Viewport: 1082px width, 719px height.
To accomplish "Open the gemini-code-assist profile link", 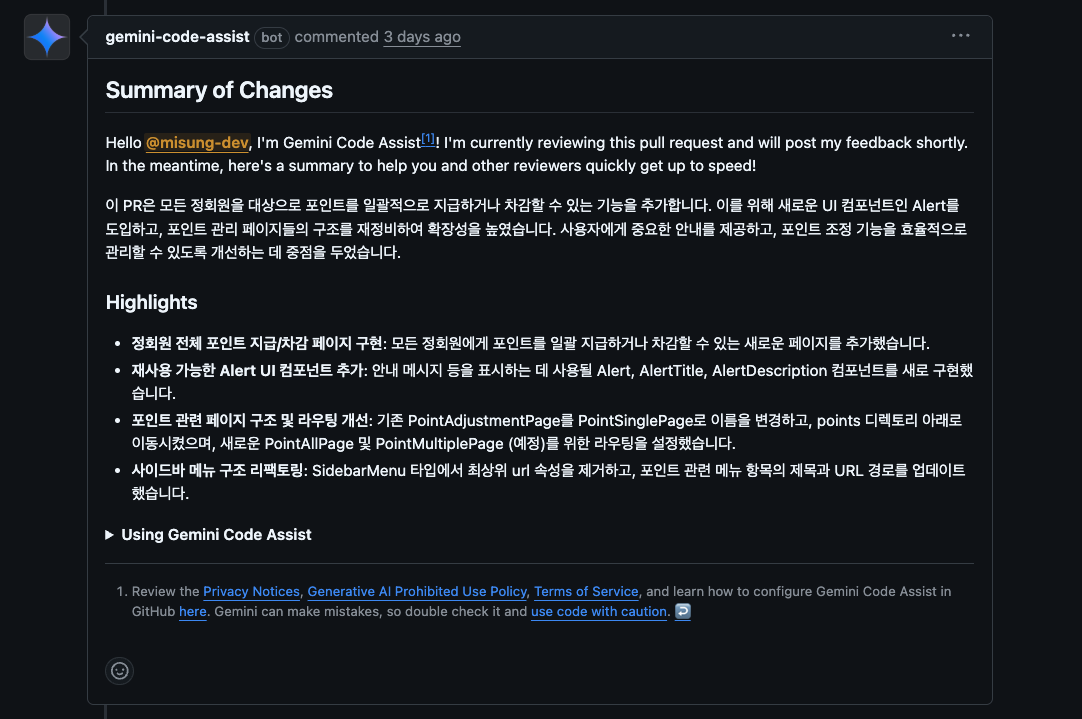I will pos(177,37).
